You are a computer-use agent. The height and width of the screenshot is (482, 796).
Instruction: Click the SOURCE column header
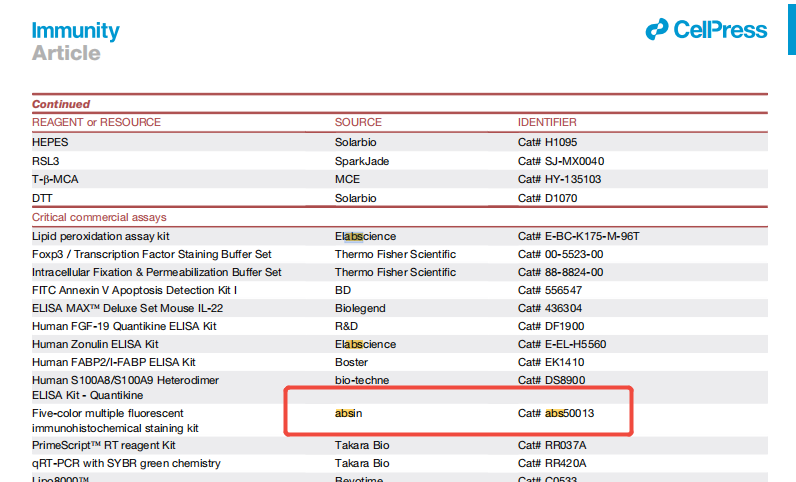tap(358, 122)
